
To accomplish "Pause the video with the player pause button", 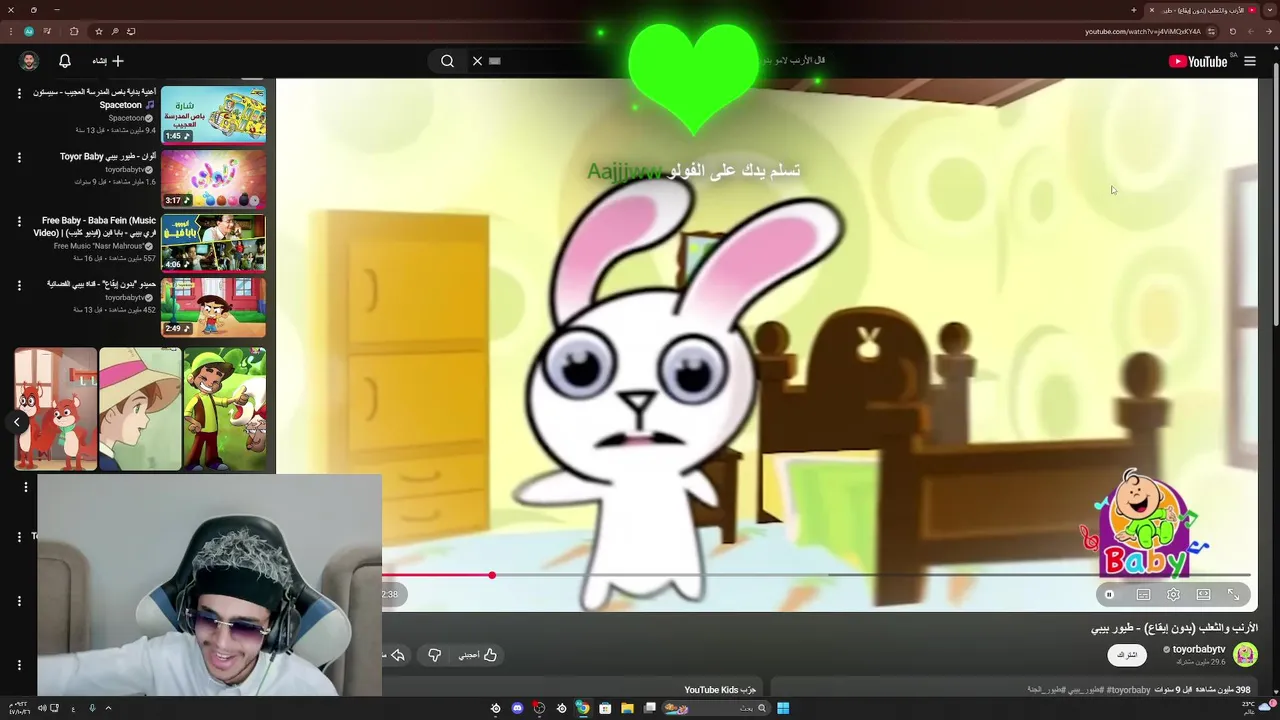I will pos(1109,595).
